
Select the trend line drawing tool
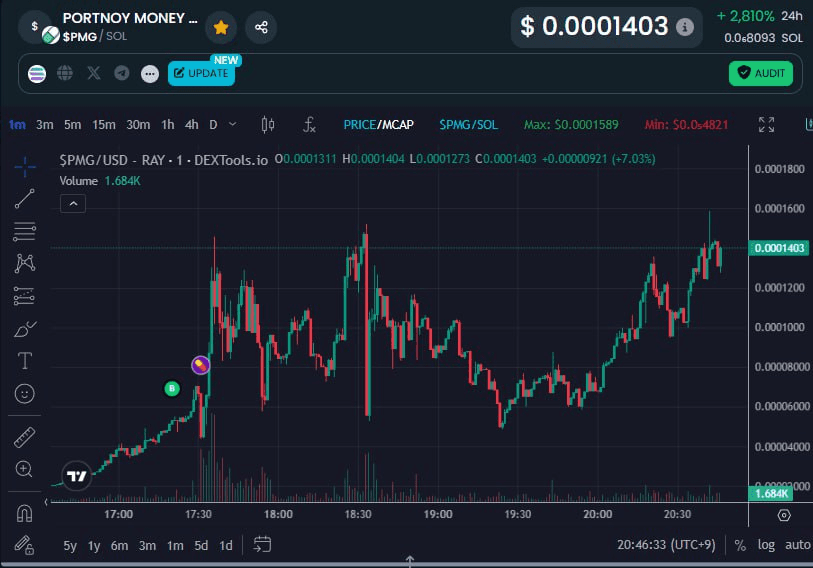(24, 199)
